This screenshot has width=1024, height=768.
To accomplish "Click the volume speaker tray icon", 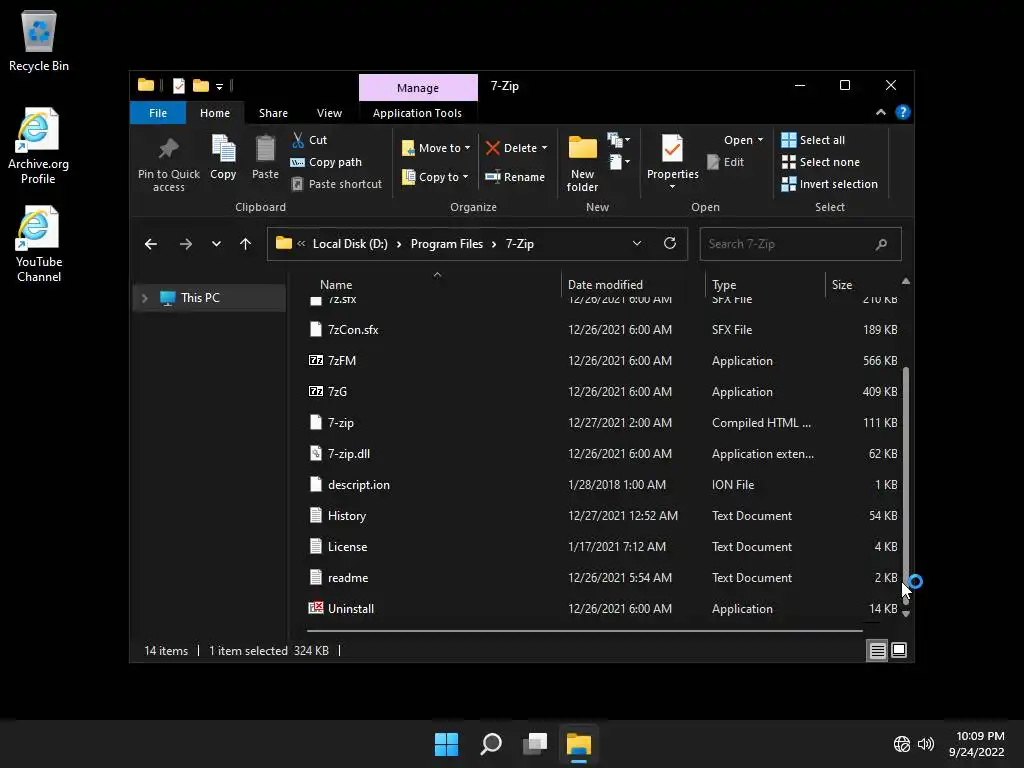I will coord(925,744).
